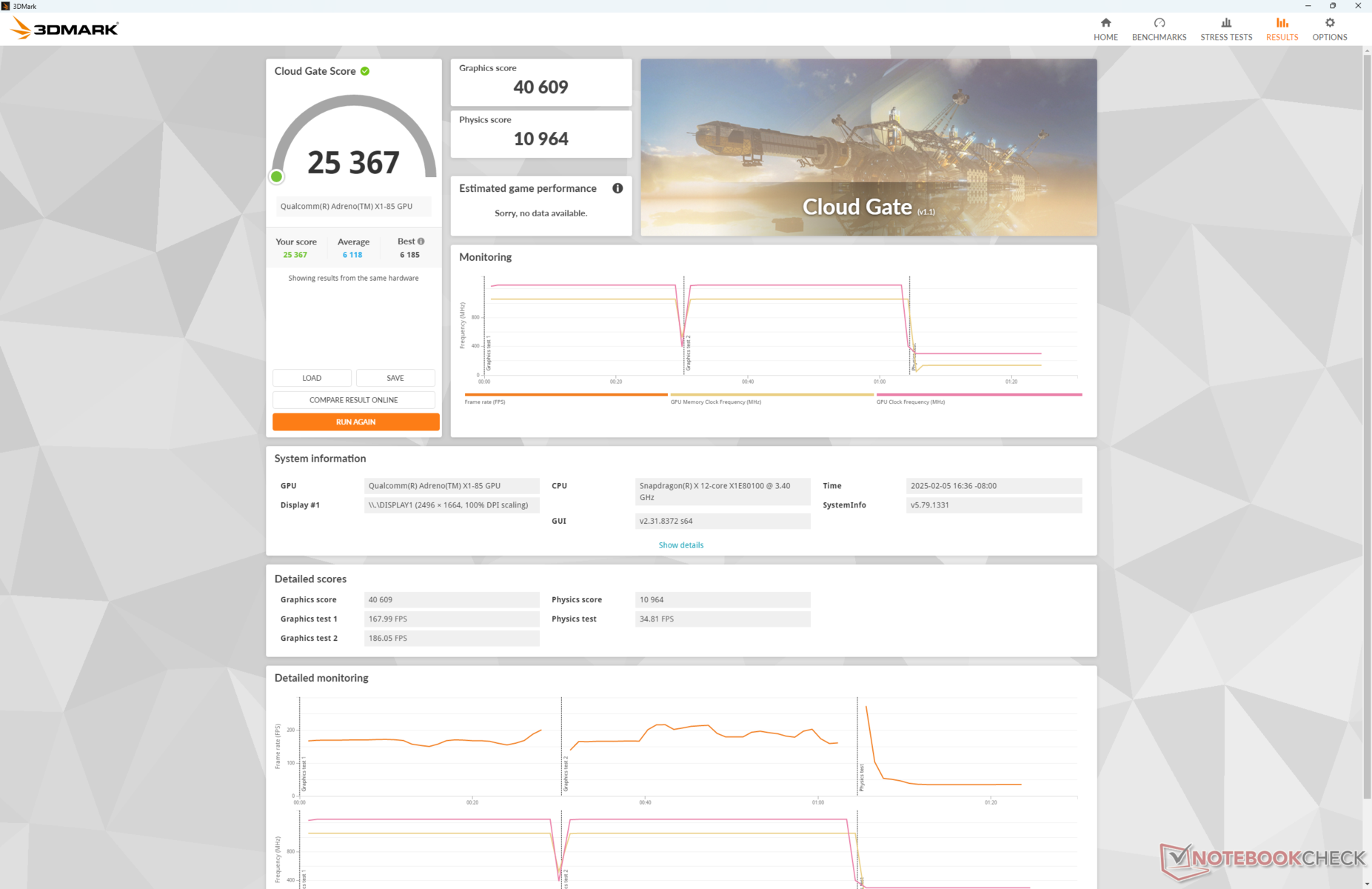Click the Best score 6 185
1372x889 pixels.
point(409,255)
